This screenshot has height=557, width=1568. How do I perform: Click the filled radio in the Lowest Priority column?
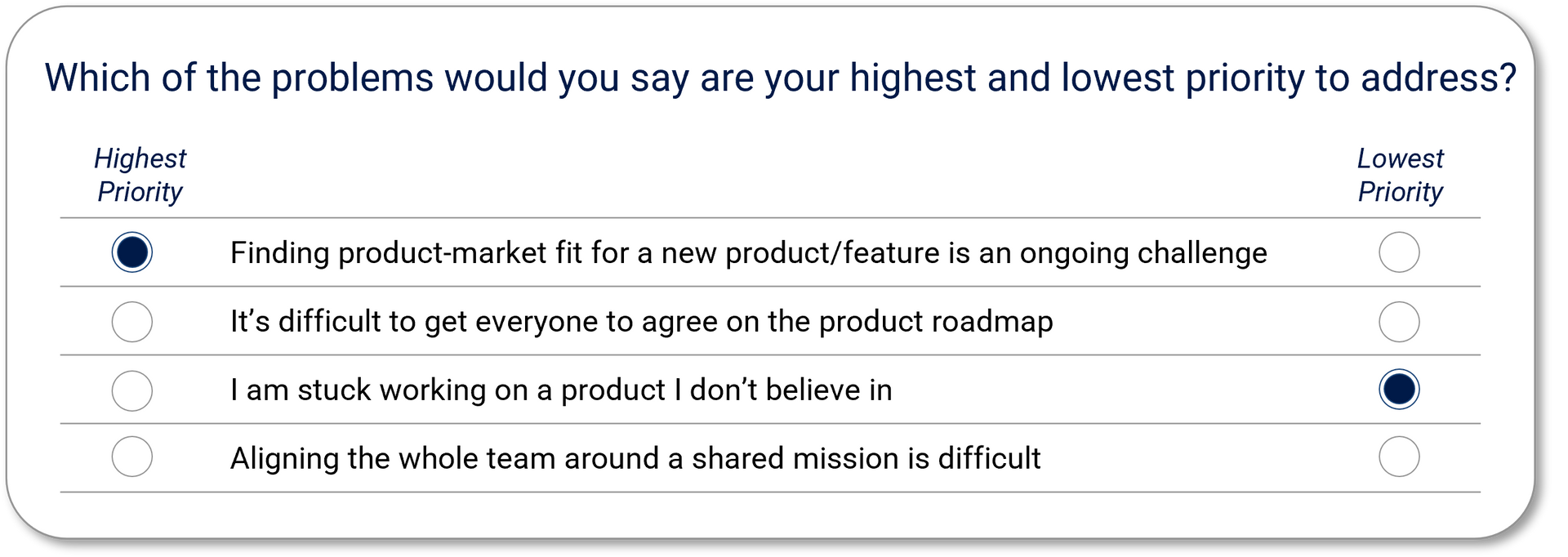1399,390
